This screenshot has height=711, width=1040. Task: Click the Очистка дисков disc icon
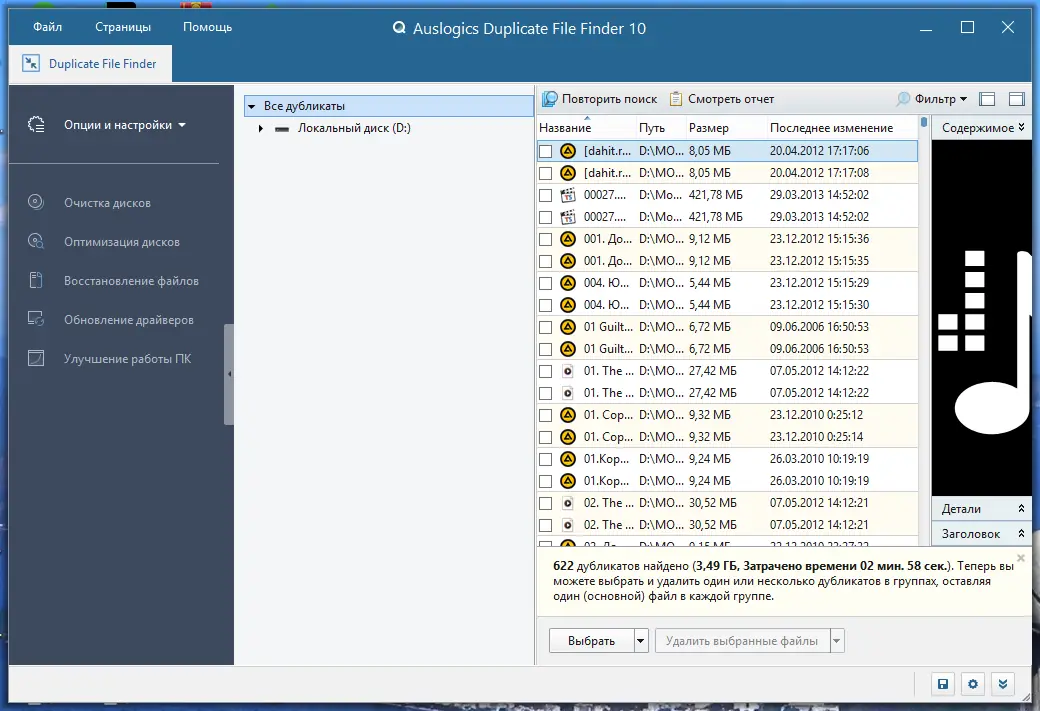tap(36, 202)
